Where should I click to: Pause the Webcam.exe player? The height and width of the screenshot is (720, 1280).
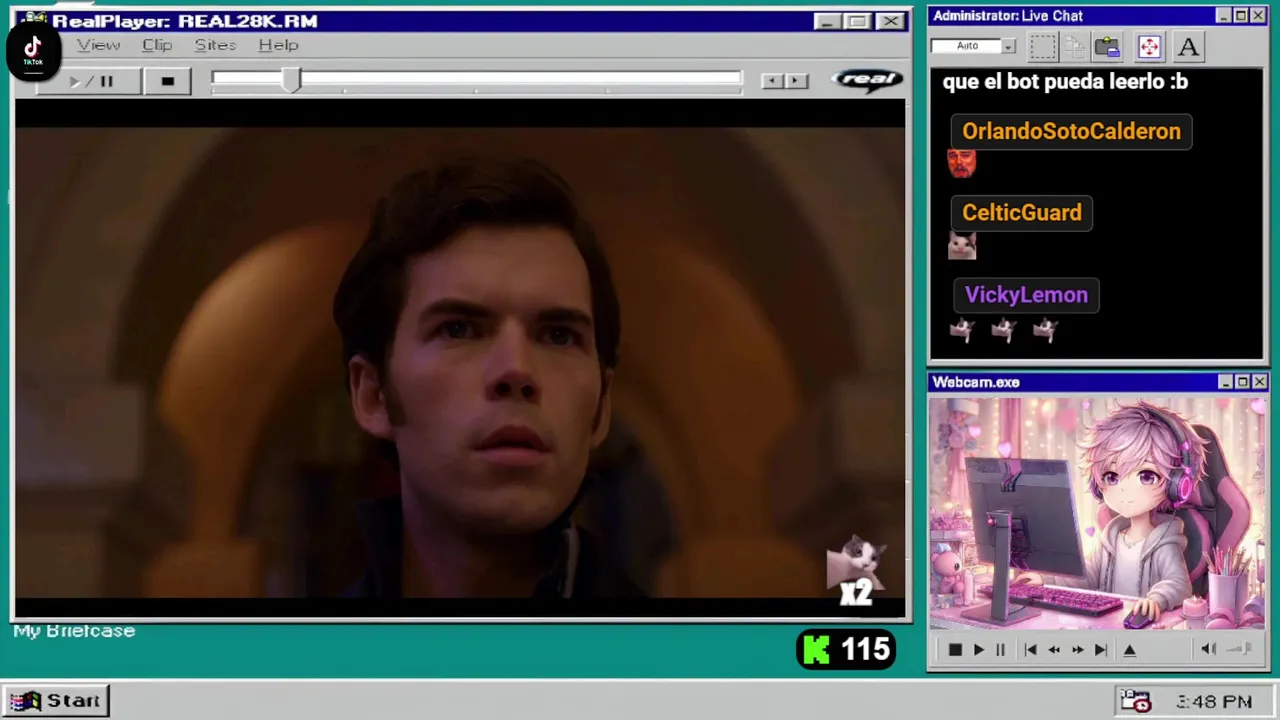[1000, 650]
